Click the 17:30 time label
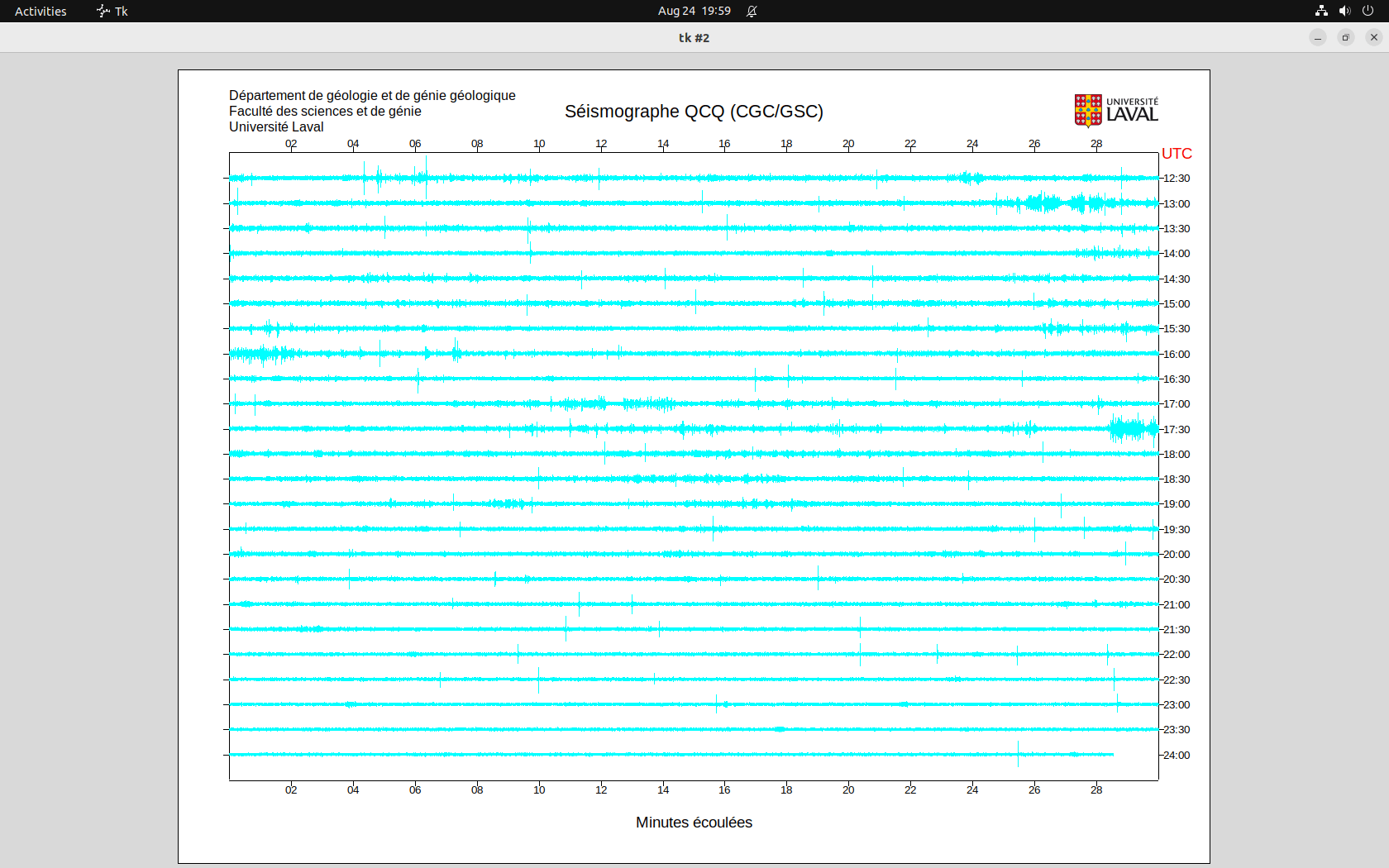 point(1177,430)
